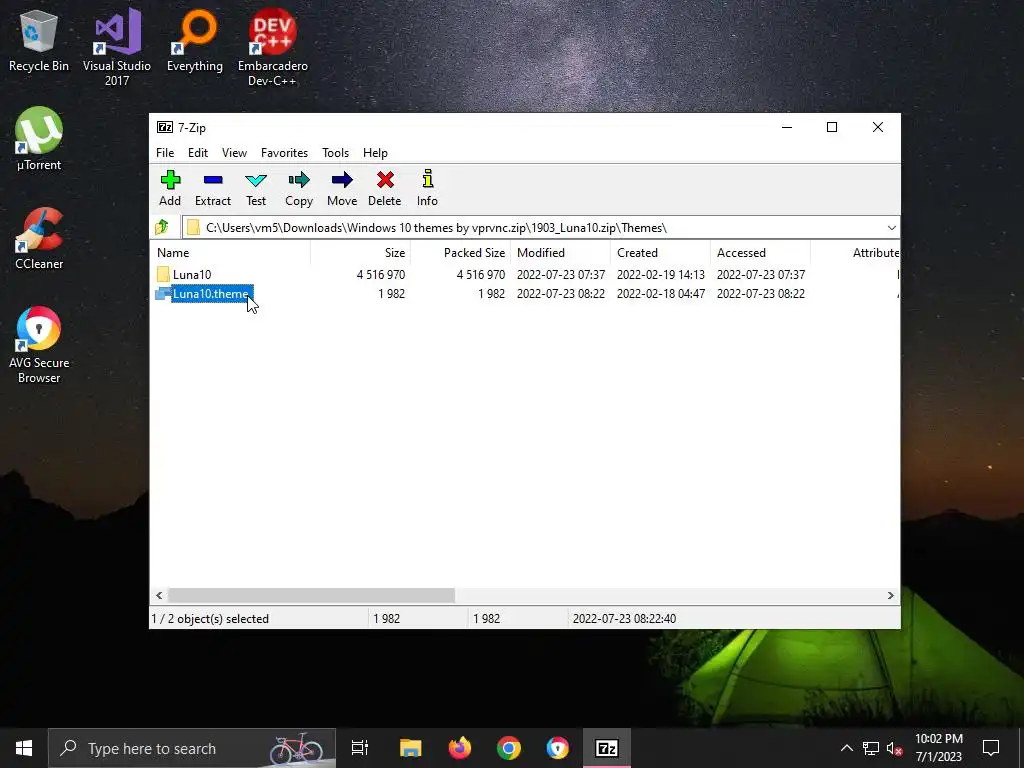Viewport: 1024px width, 768px height.
Task: Launch Google Chrome from taskbar
Action: tap(509, 748)
